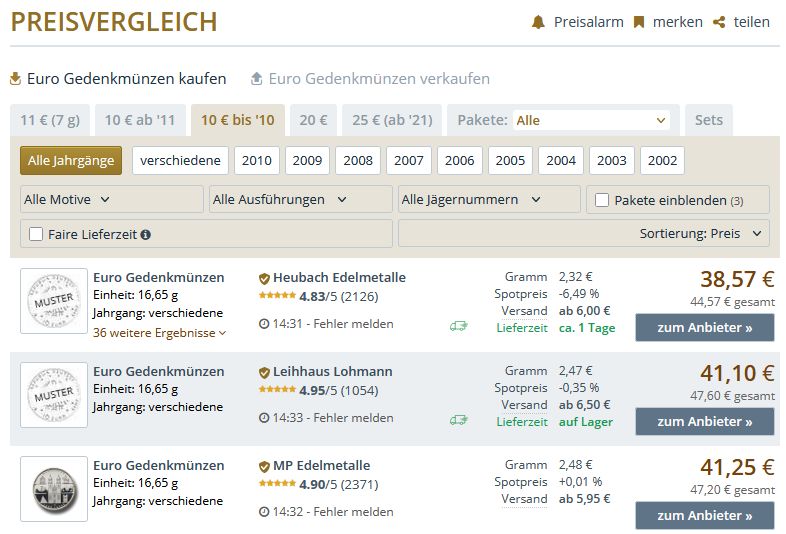Open the Alle Ausführungen dropdown

(300, 199)
